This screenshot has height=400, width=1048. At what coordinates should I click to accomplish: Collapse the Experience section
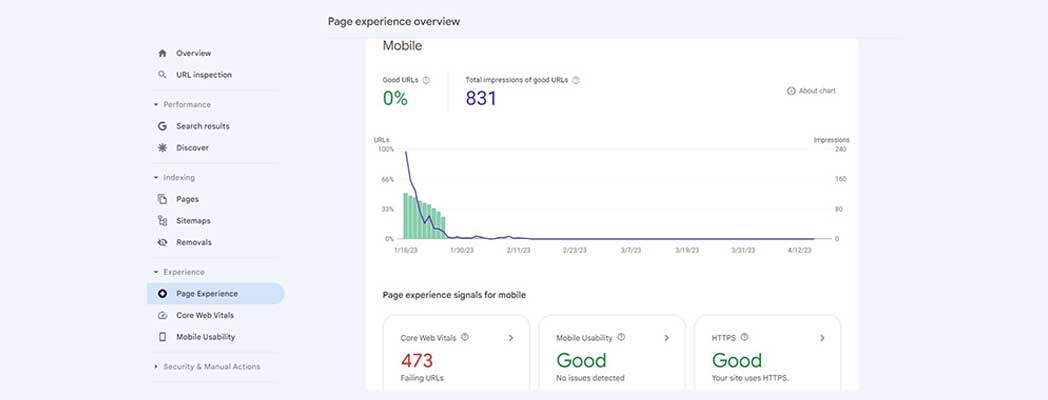pos(156,272)
